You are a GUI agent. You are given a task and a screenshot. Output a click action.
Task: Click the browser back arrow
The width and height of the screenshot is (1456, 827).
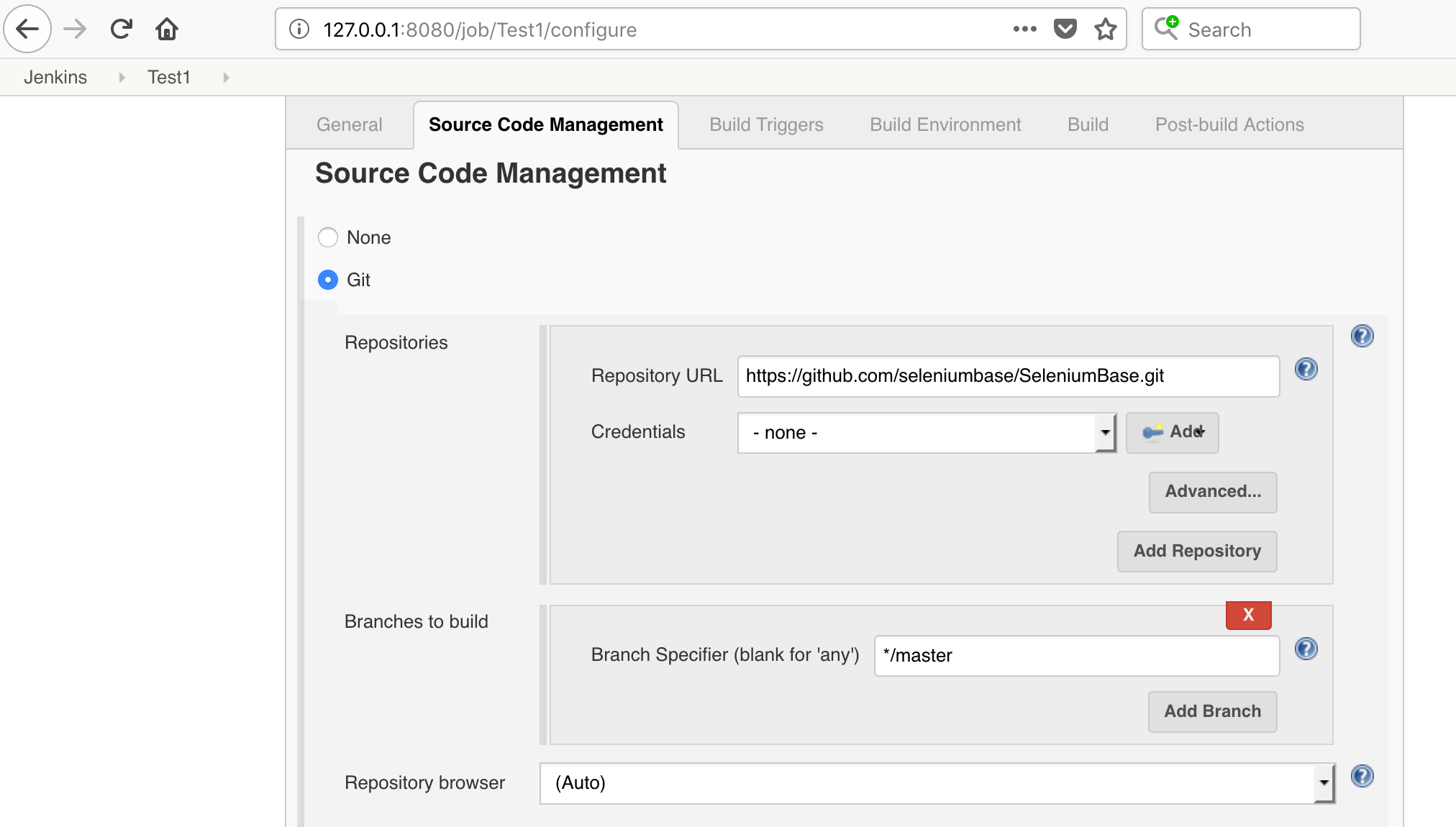click(x=27, y=29)
